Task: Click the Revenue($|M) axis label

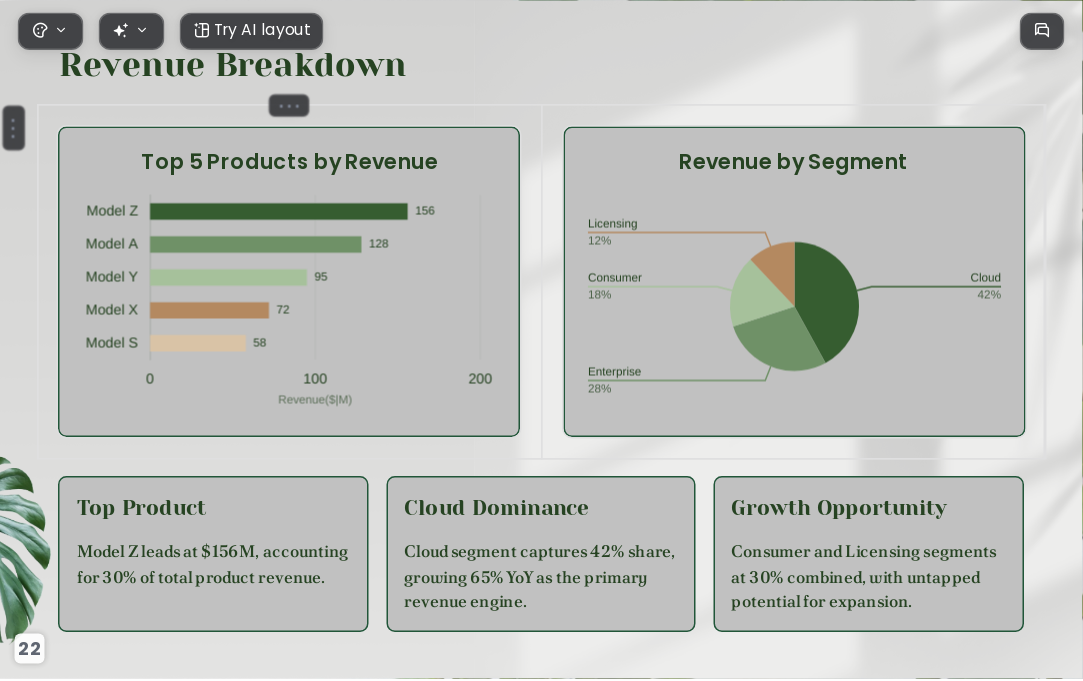Action: point(315,400)
